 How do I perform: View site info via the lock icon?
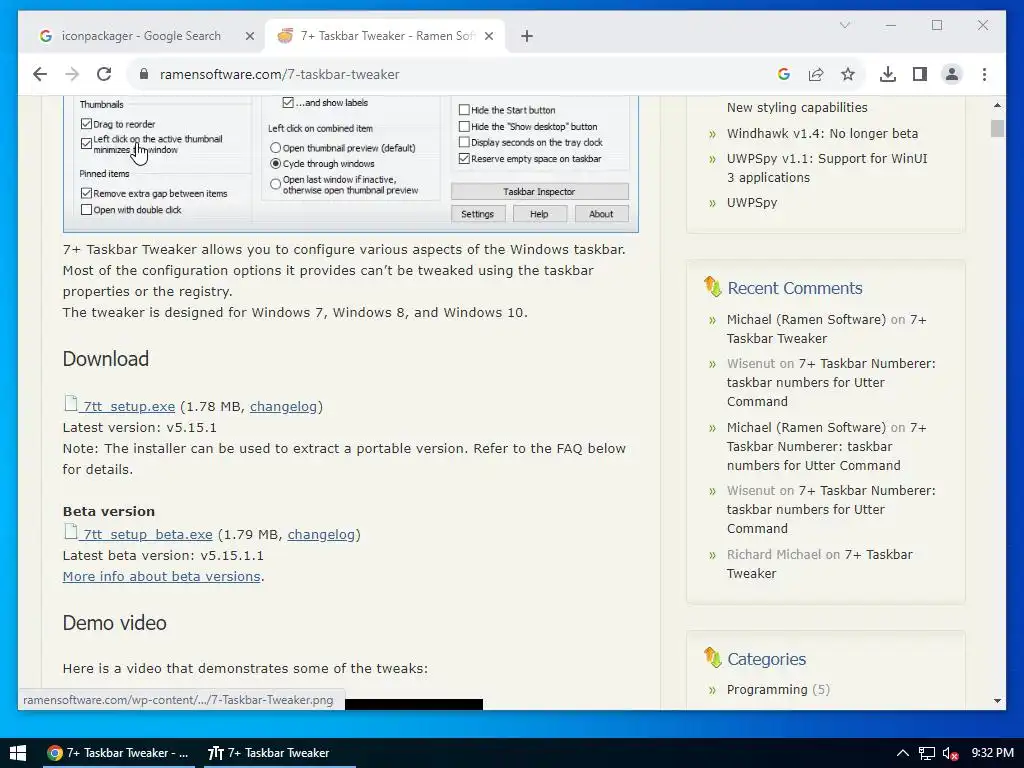pyautogui.click(x=144, y=74)
